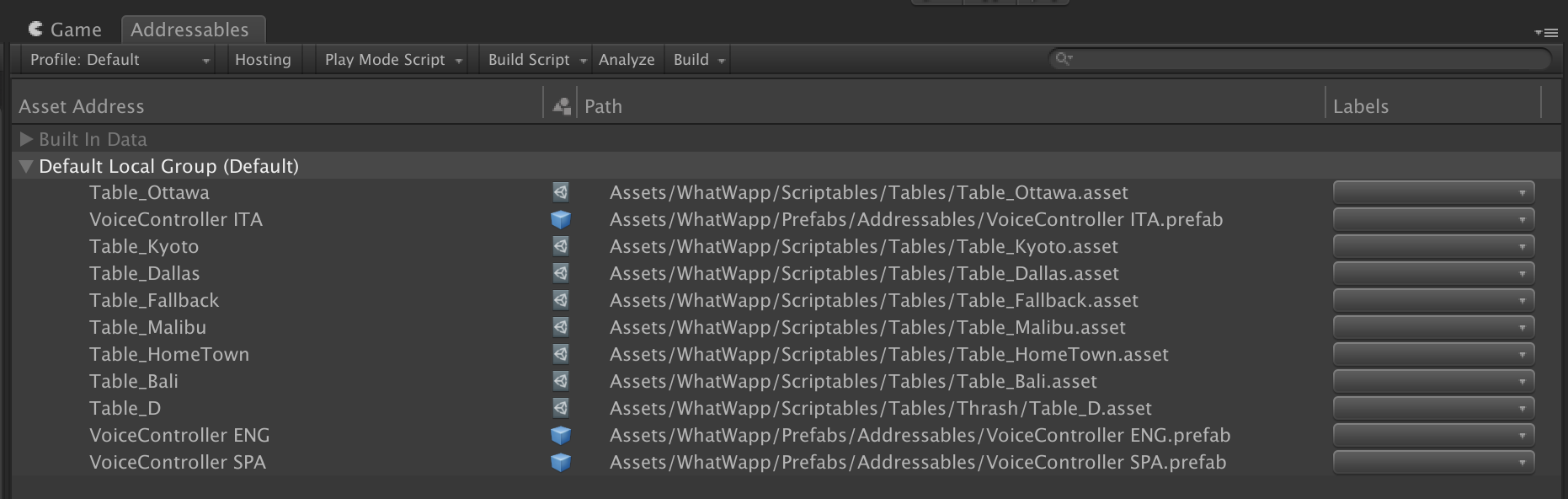Screen dimensions: 1568x499
Task: Open the Profile: Default dropdown
Action: tap(119, 60)
